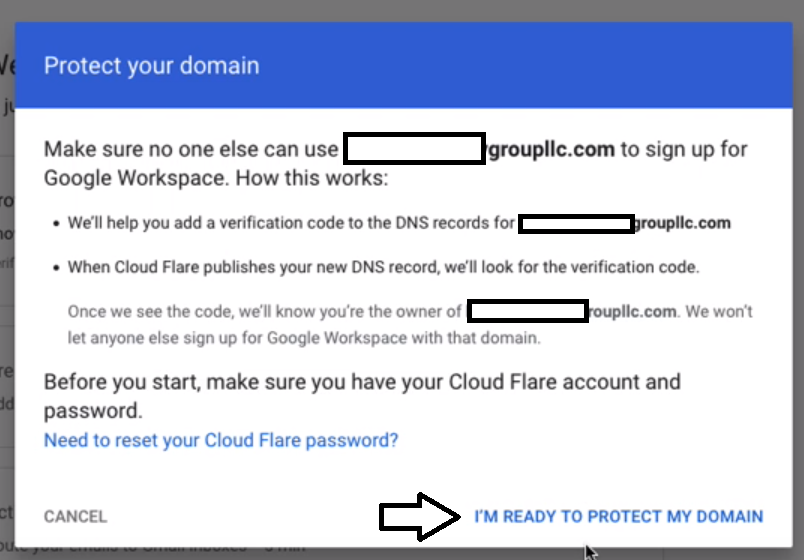Cancel the Protect your domain dialog
The width and height of the screenshot is (804, 560).
click(75, 516)
